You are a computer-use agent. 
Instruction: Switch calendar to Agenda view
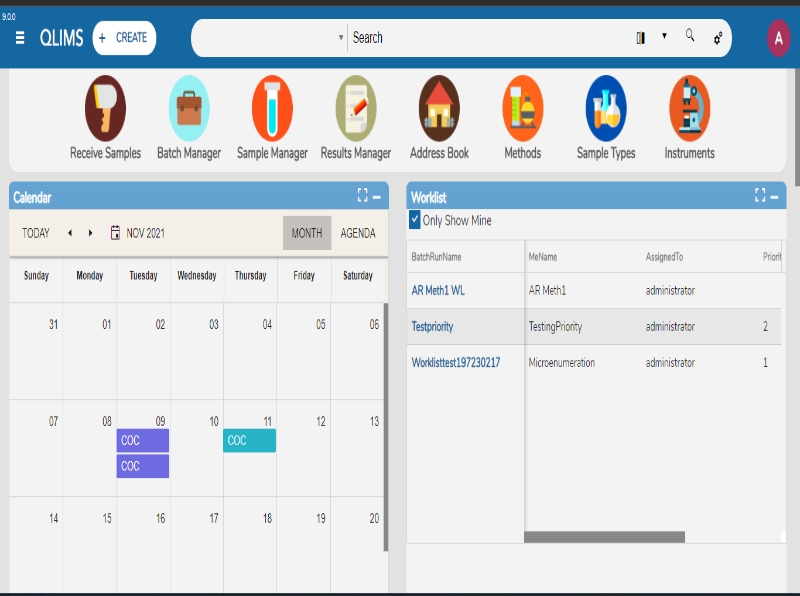pos(358,233)
